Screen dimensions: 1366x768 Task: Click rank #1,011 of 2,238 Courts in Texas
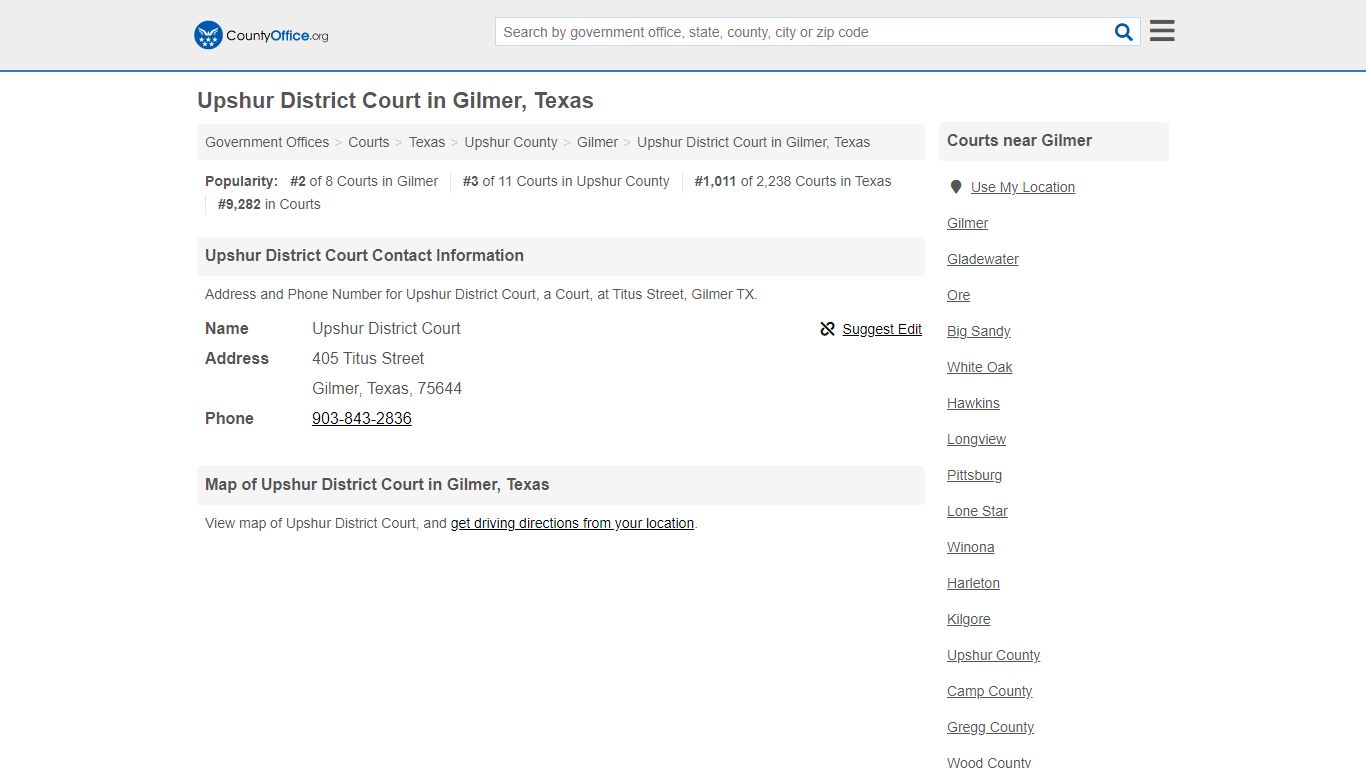(793, 181)
